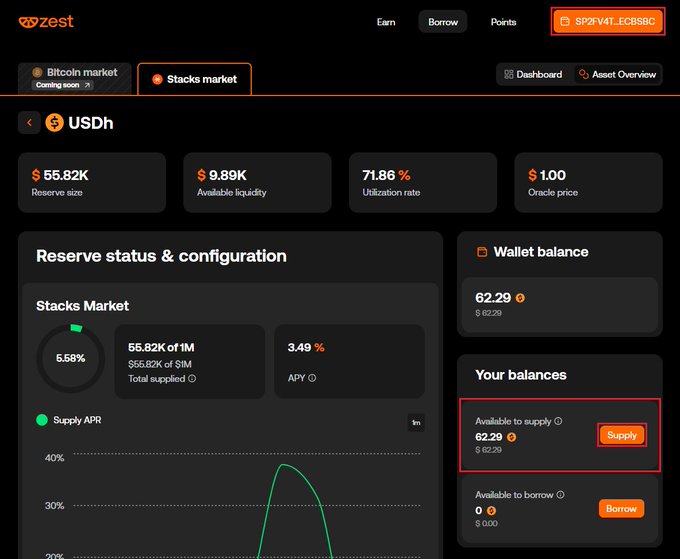Click the Oracle price value
Viewport: 680px width, 559px height.
[546, 175]
